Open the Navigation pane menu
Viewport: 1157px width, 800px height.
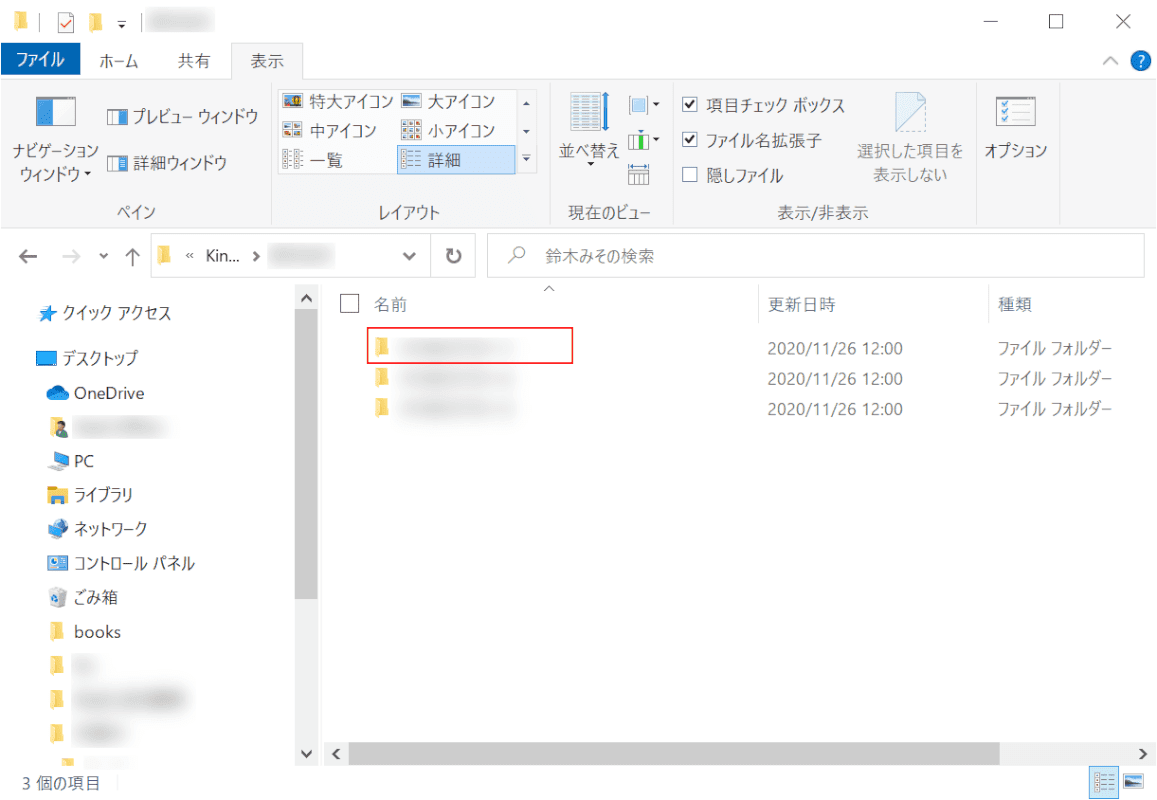(x=55, y=139)
